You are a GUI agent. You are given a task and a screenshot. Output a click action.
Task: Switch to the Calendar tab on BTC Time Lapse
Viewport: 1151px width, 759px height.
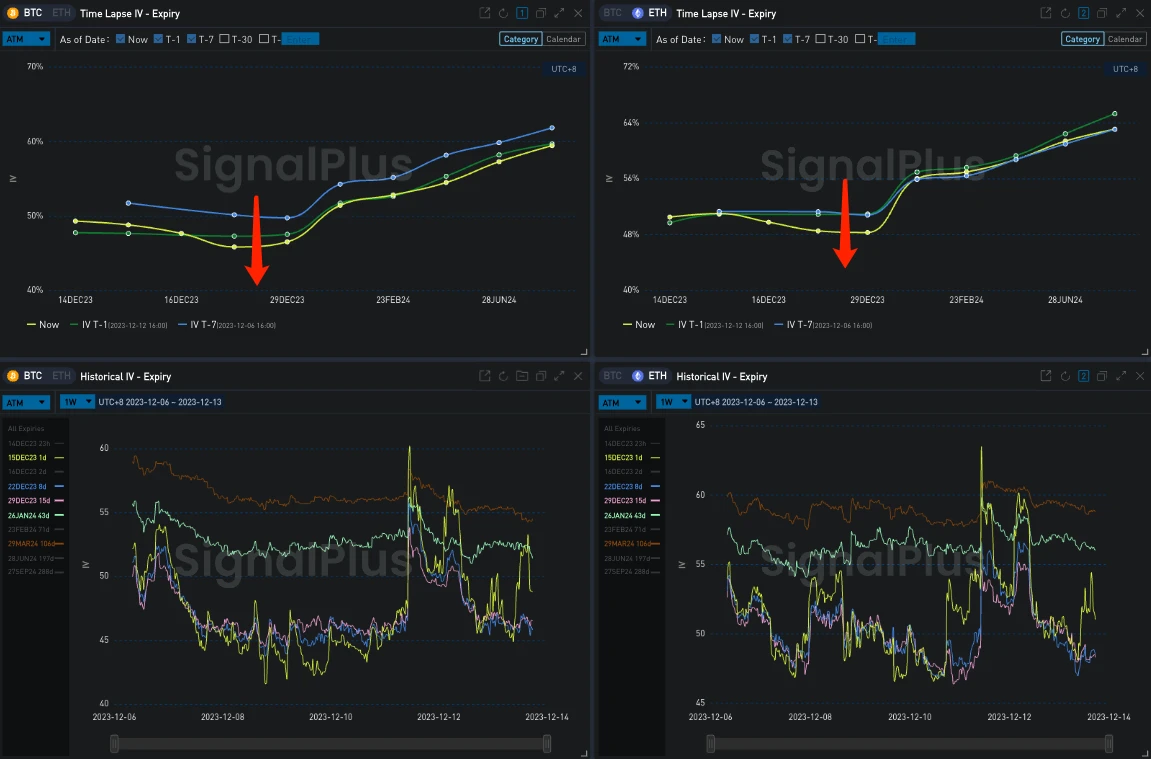(x=563, y=38)
